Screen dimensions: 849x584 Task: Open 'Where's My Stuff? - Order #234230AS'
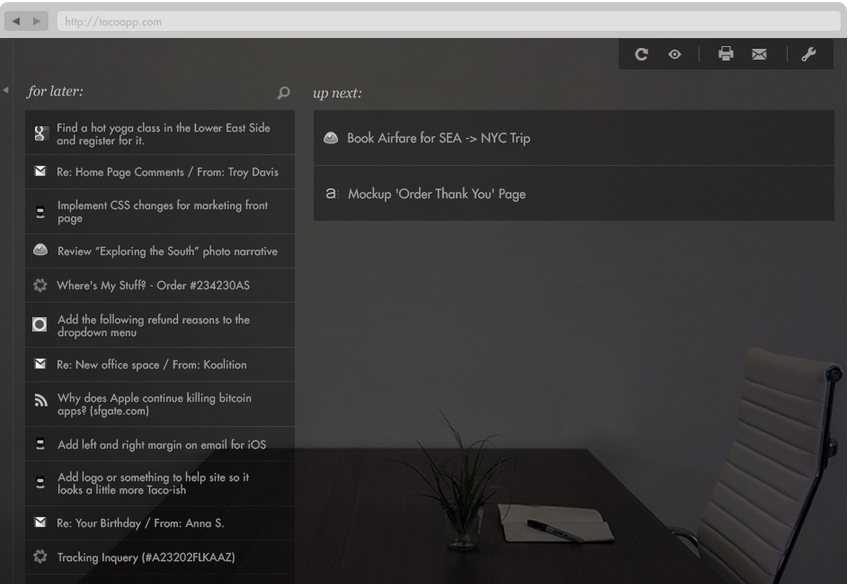click(160, 285)
